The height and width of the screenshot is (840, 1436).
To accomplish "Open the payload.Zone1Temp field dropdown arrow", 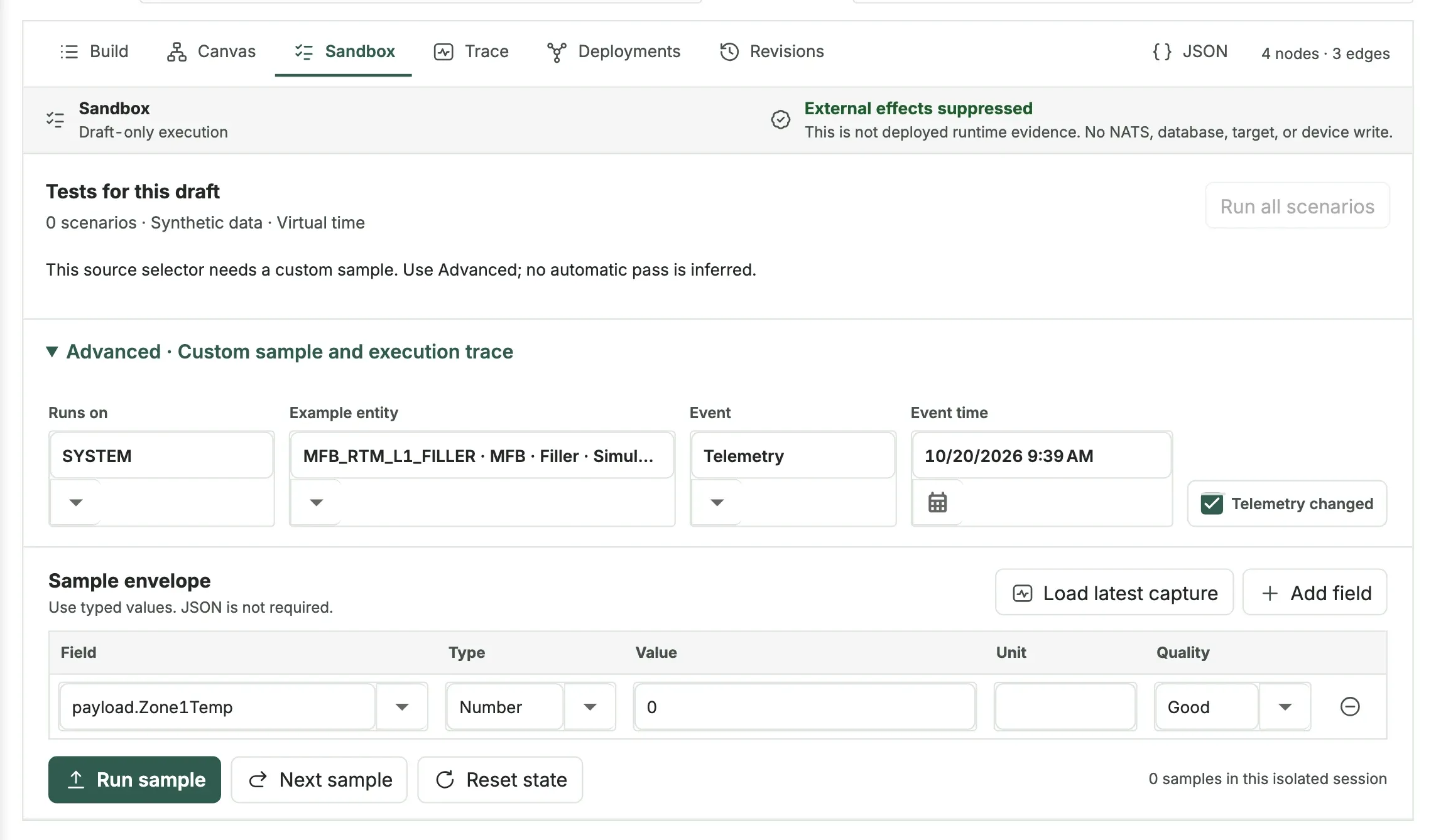I will click(402, 707).
